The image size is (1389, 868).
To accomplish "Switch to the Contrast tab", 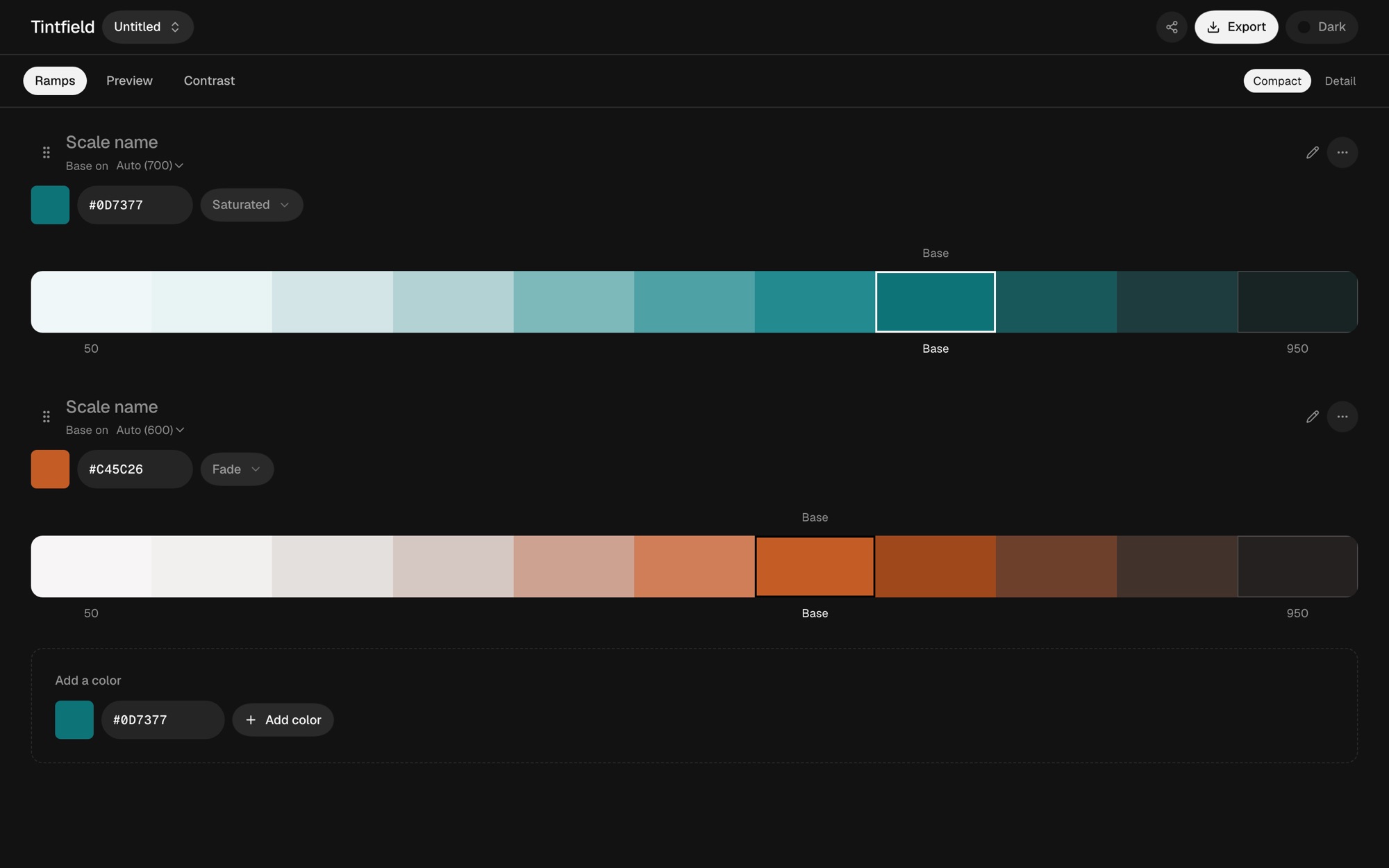I will point(209,81).
